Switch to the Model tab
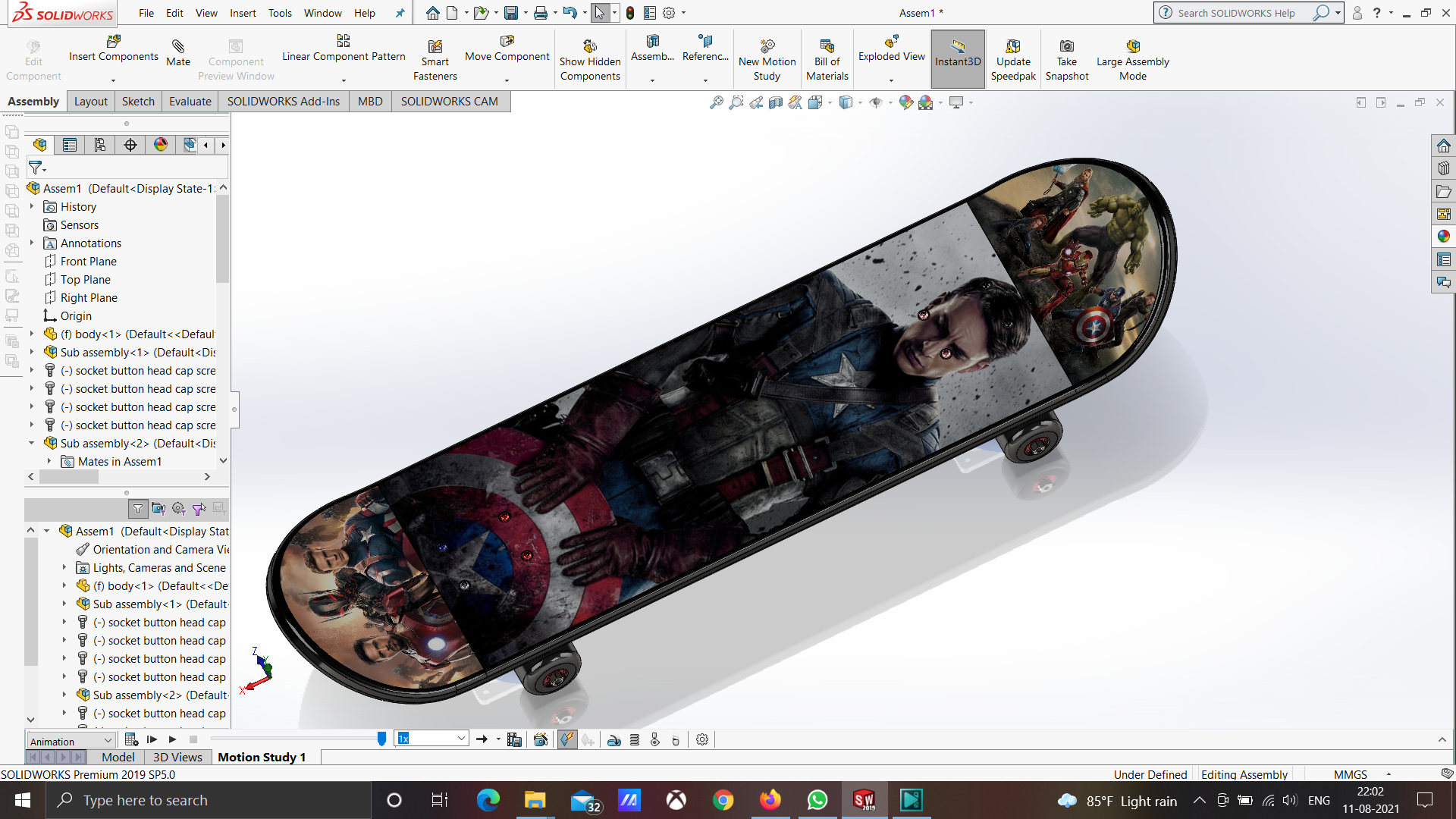The width and height of the screenshot is (1456, 819). click(118, 757)
